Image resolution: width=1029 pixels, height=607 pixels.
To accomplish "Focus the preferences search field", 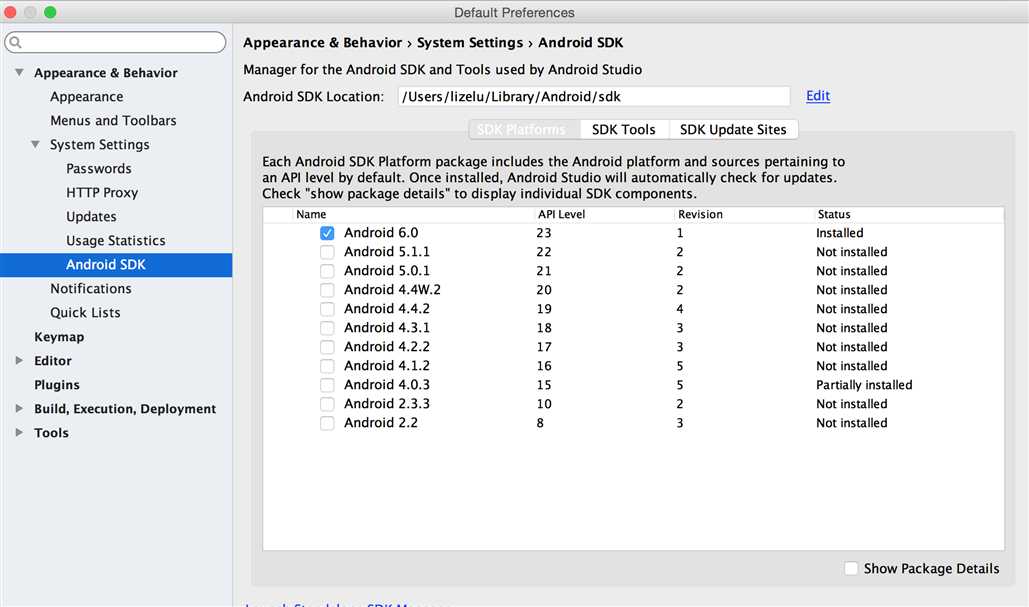I will pos(116,42).
